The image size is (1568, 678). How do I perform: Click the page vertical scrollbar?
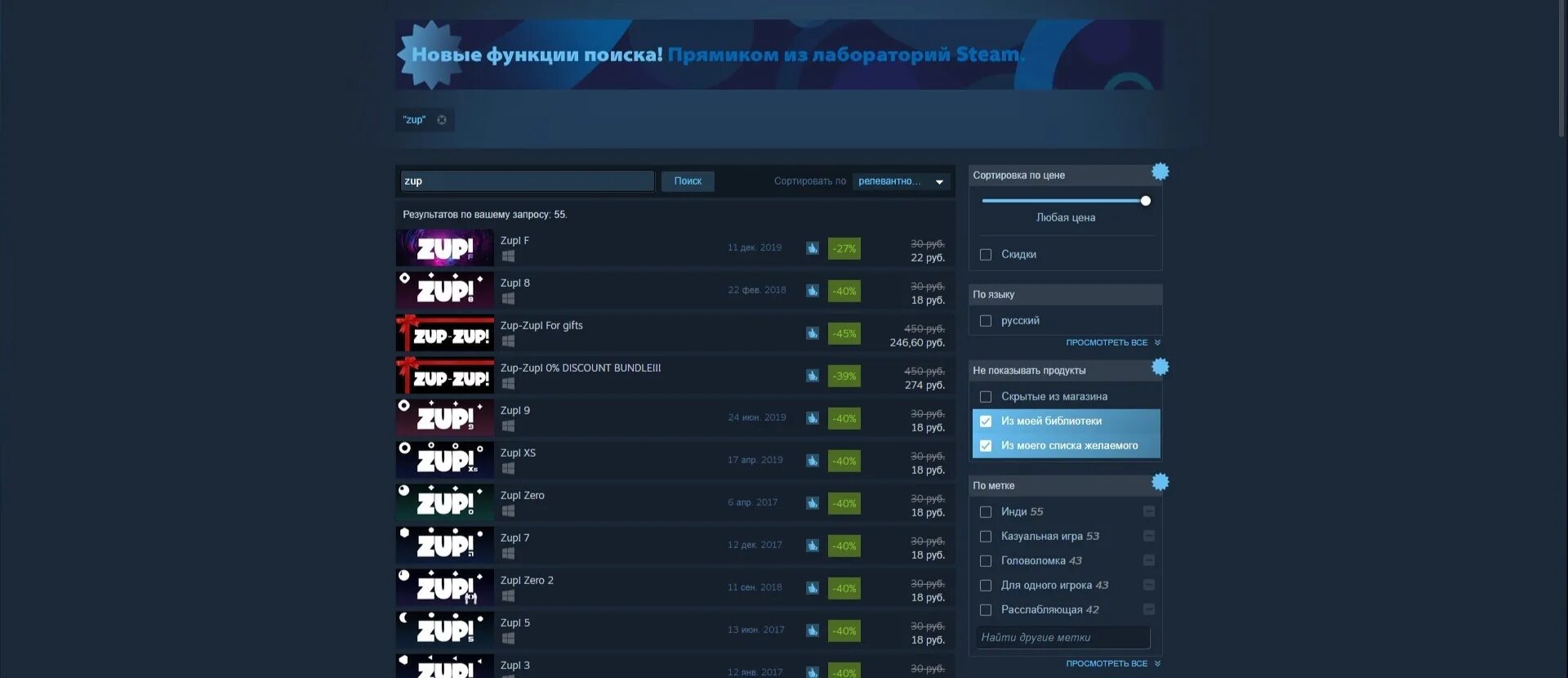click(x=1561, y=69)
